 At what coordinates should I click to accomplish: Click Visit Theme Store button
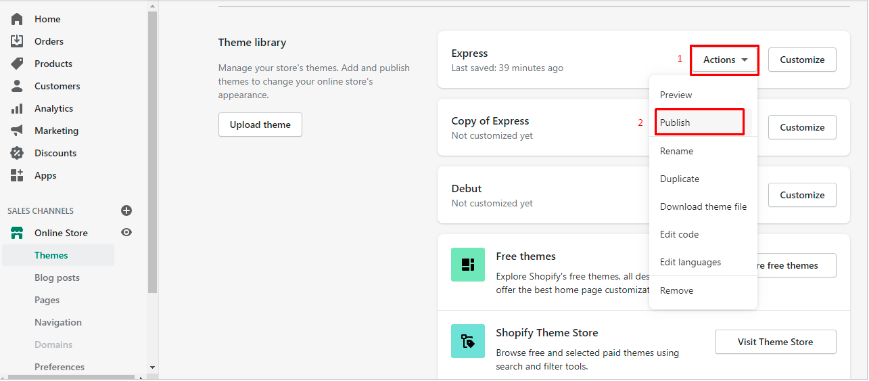pyautogui.click(x=775, y=342)
